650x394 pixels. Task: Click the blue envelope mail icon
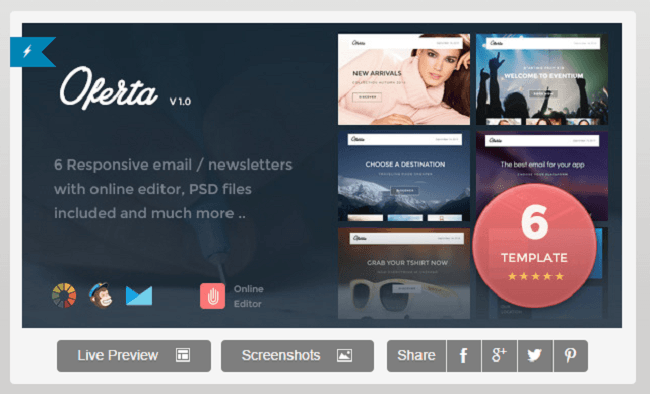pyautogui.click(x=139, y=296)
